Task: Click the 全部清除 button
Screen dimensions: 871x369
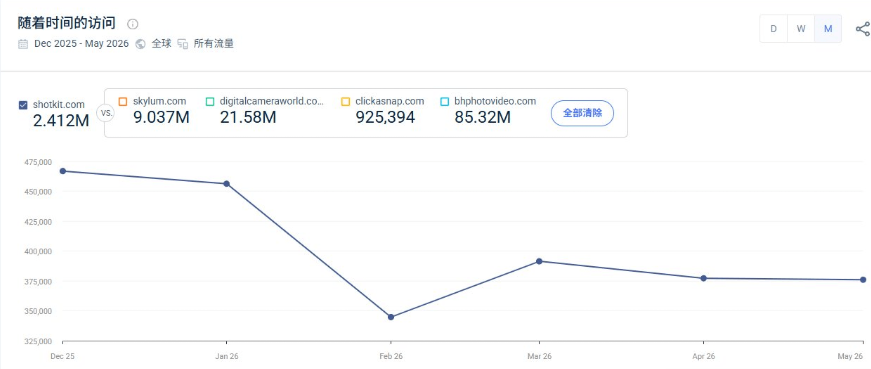Action: [x=582, y=113]
